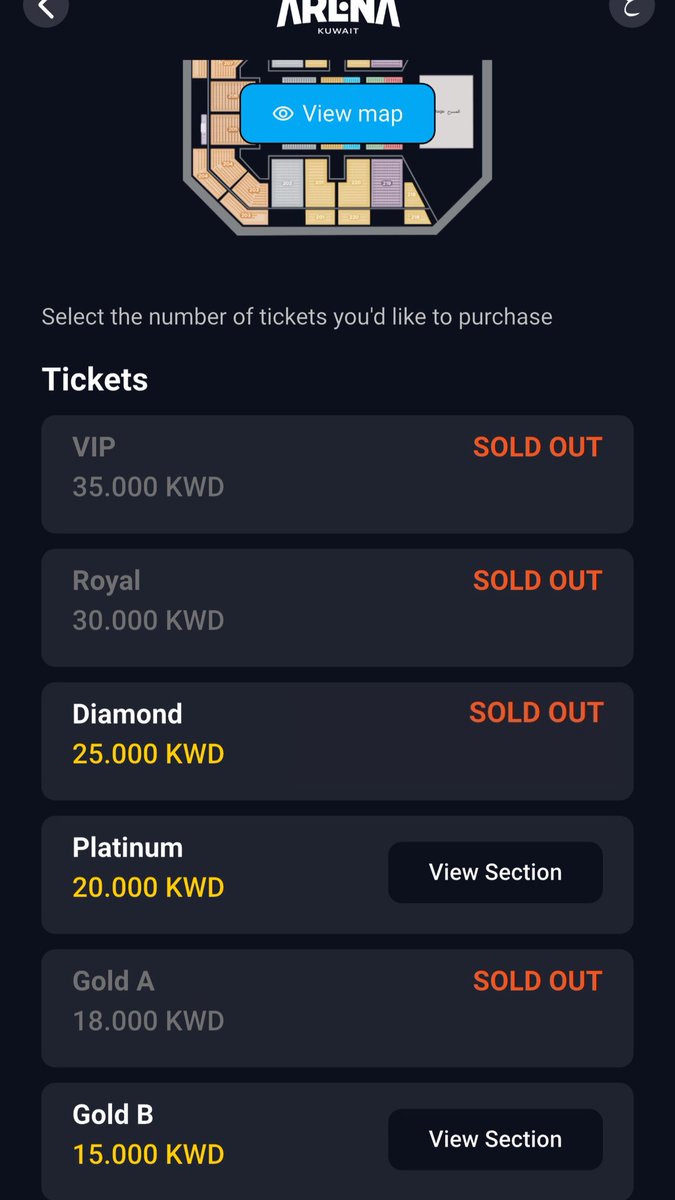Click the arena seating map thumbnail

tap(338, 148)
